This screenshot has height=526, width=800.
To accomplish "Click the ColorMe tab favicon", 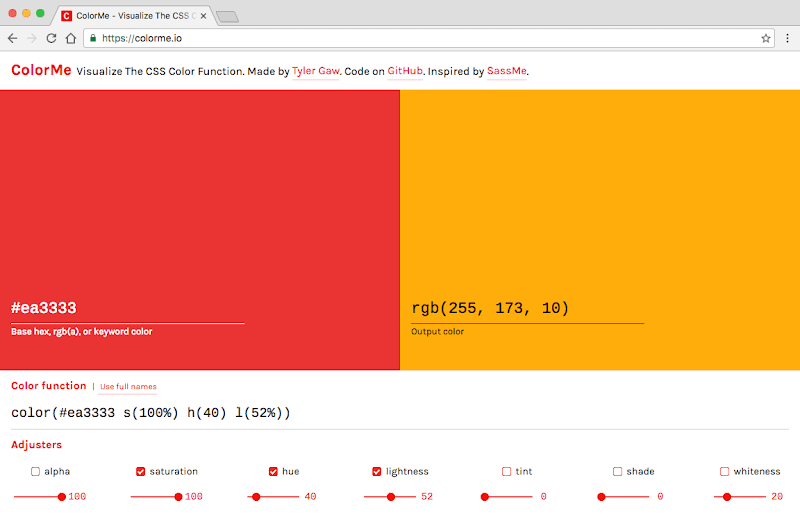I will point(66,16).
